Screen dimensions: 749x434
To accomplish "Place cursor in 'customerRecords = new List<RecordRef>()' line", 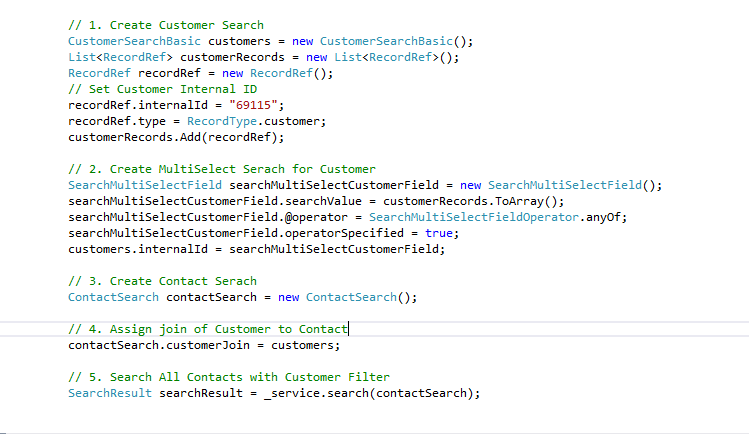I will point(263,57).
